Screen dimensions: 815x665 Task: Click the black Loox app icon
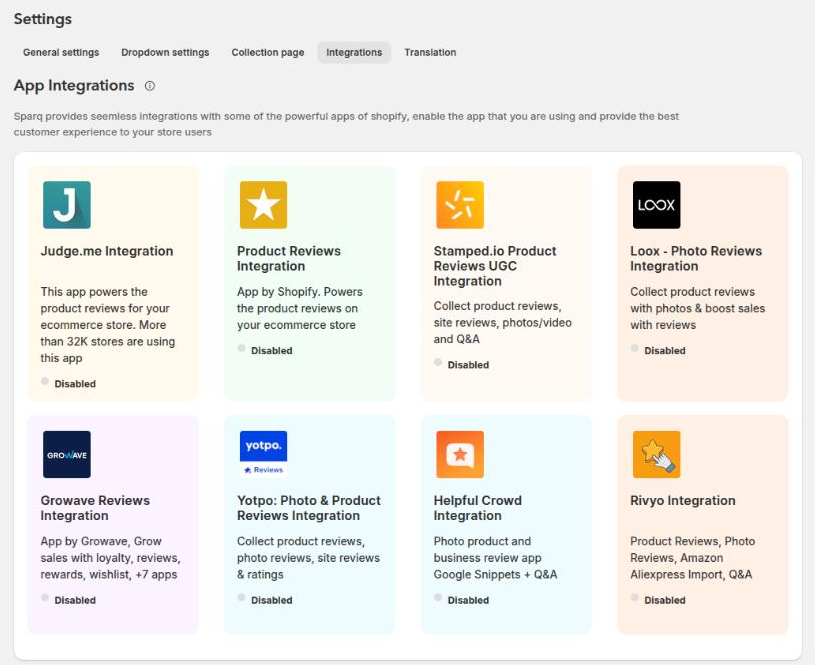pyautogui.click(x=656, y=205)
